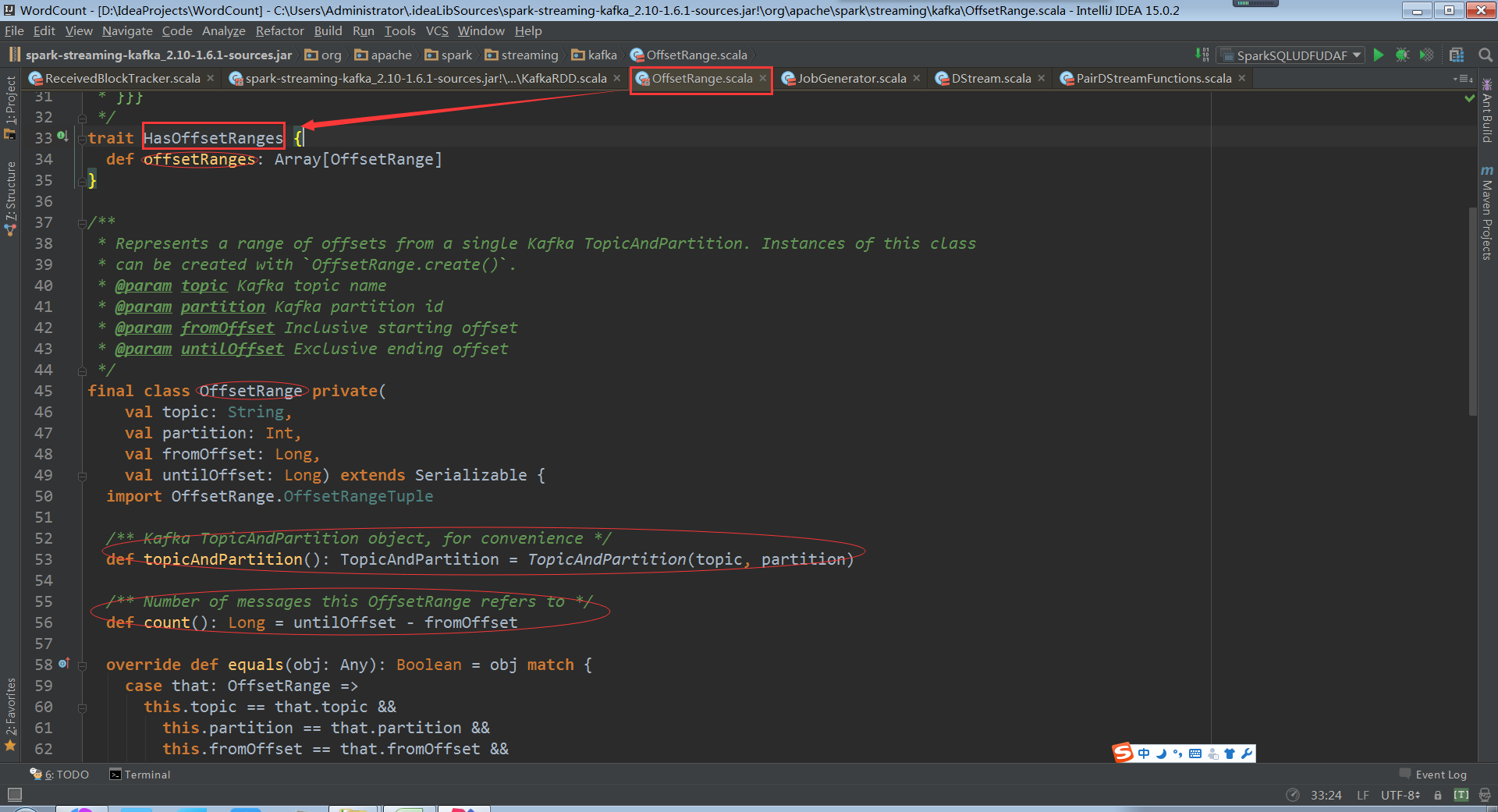Toggle the tool windows button at bottom-left
The image size is (1498, 812).
coord(14,795)
